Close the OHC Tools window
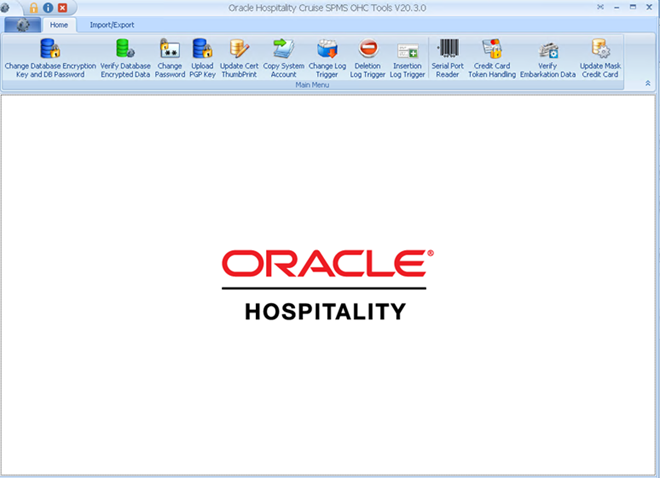The width and height of the screenshot is (660, 478). point(649,7)
